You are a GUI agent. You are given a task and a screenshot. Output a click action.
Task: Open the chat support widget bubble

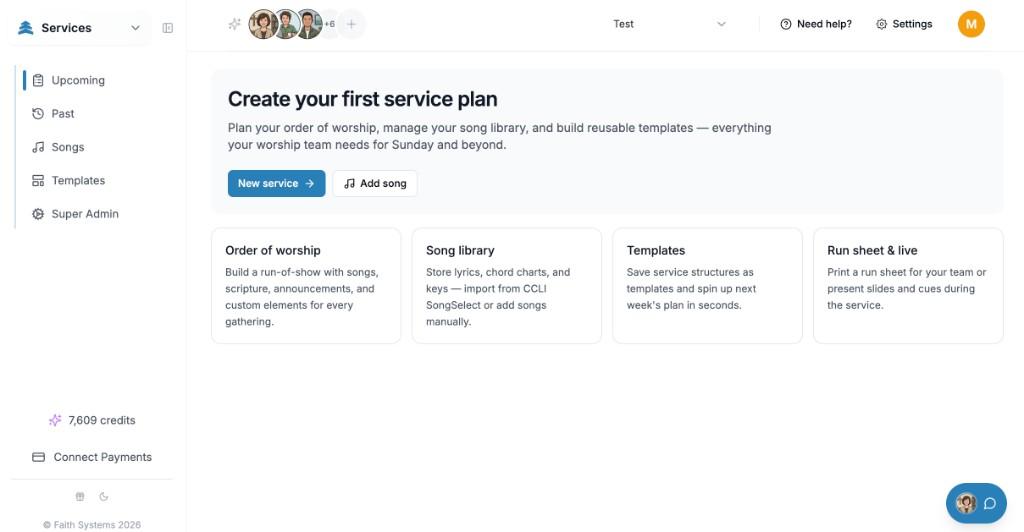pos(976,503)
